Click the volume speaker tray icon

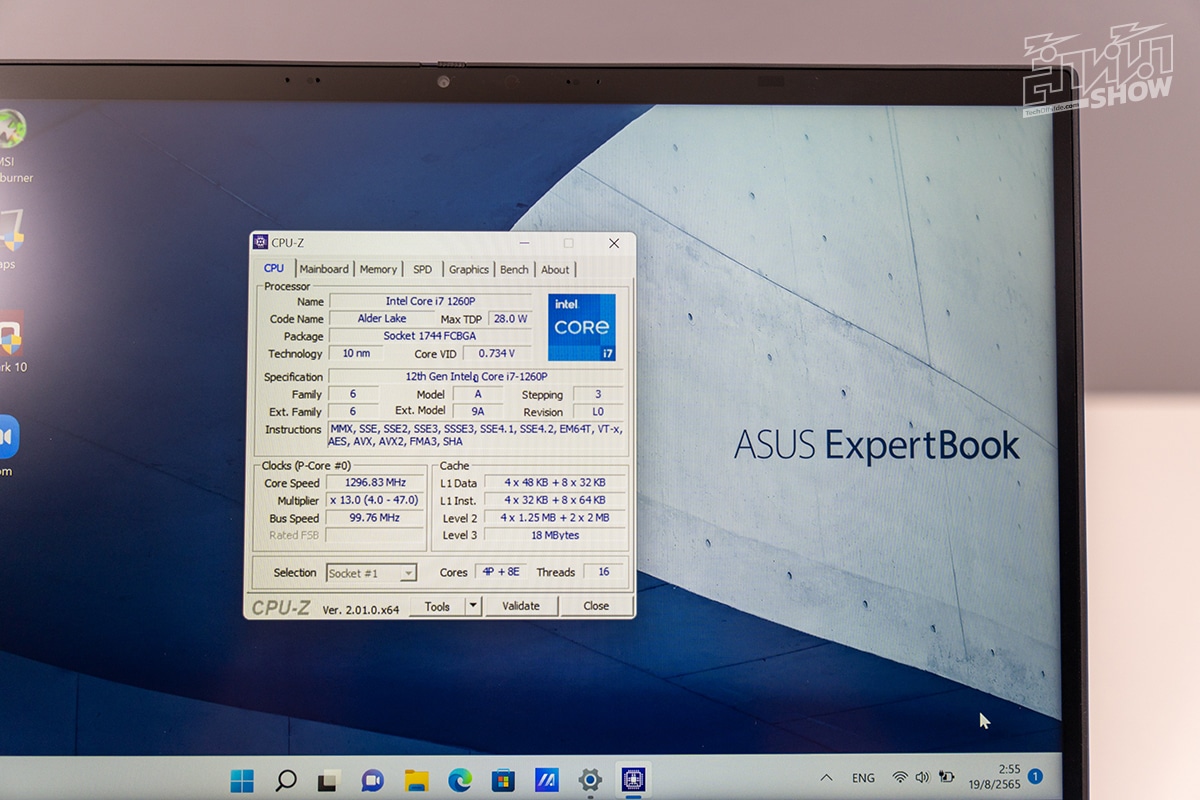click(x=922, y=777)
